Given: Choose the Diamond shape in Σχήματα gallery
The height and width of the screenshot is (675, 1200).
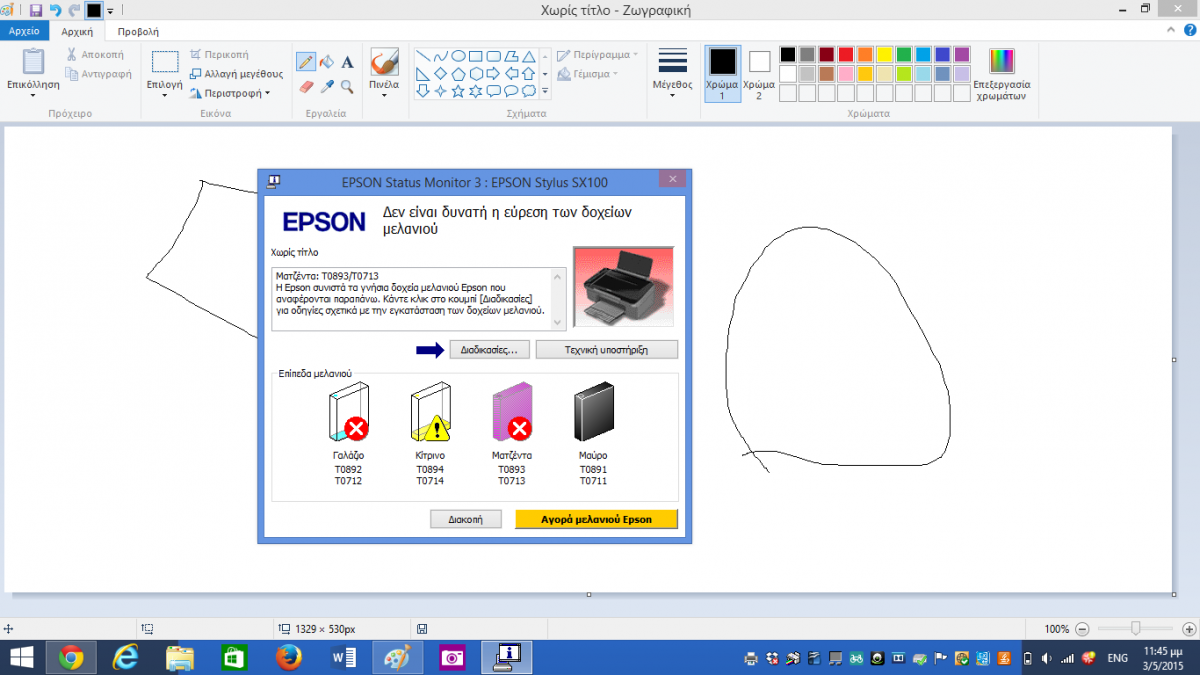Looking at the screenshot, I should (440, 74).
